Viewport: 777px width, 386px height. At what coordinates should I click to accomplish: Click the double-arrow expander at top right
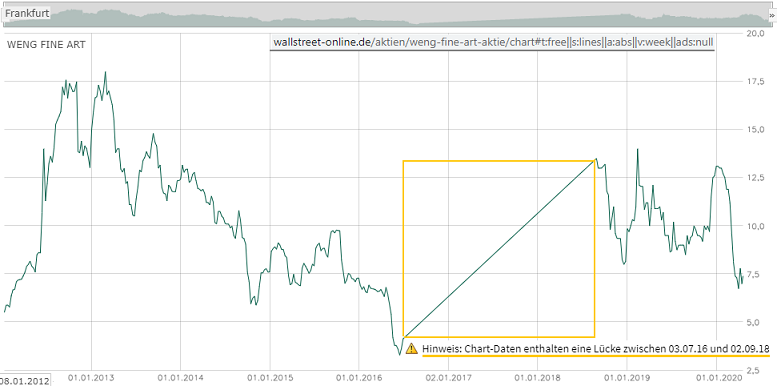pos(772,15)
